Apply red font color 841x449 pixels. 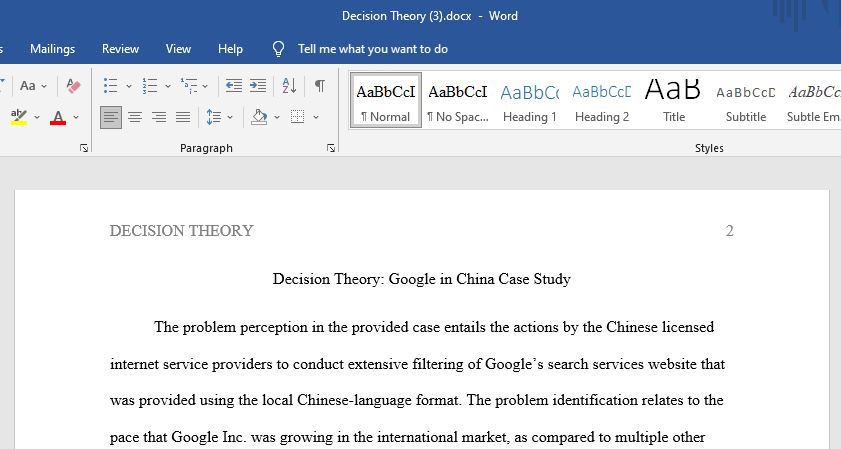(58, 117)
